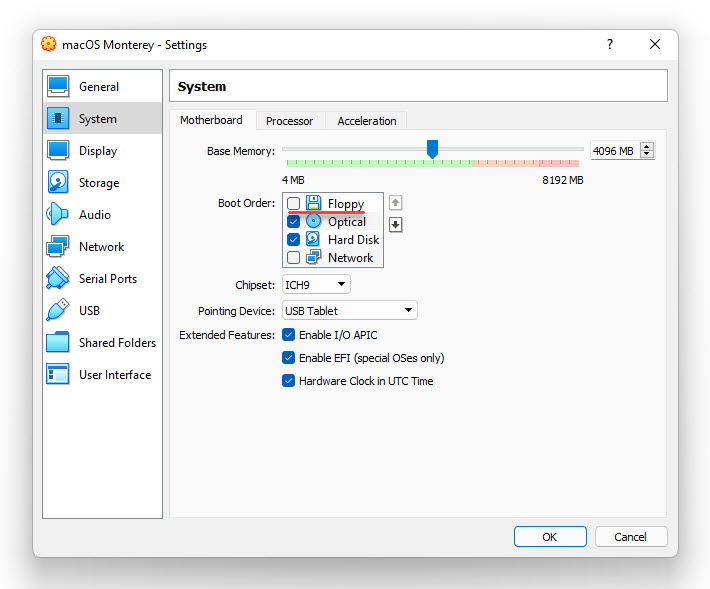710x589 pixels.
Task: Select the Floppy boot order label
Action: (x=346, y=204)
